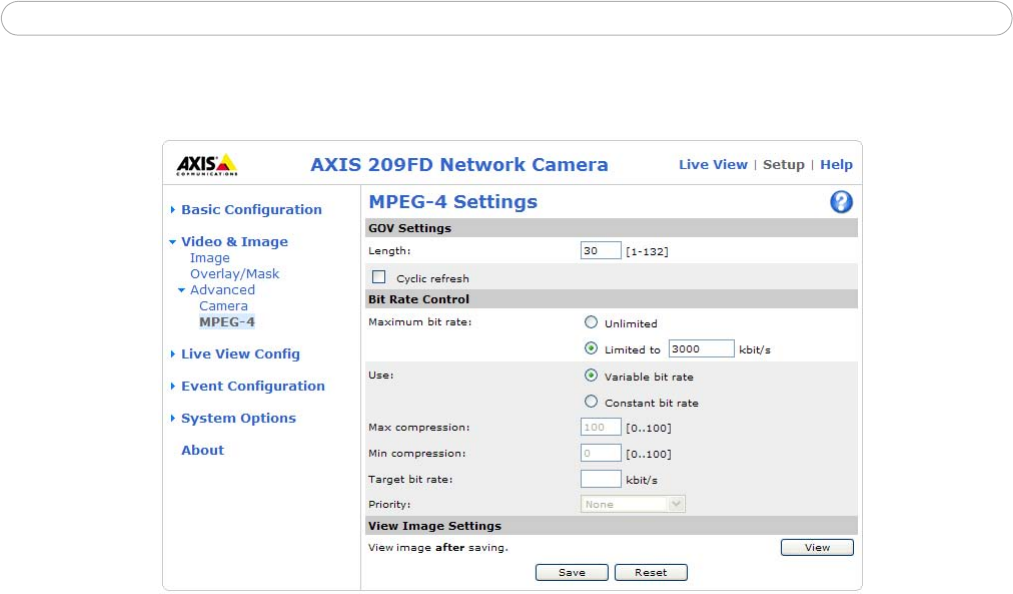Screen dimensions: 1013x594
Task: Click the AXIS Communications logo
Action: 207,165
